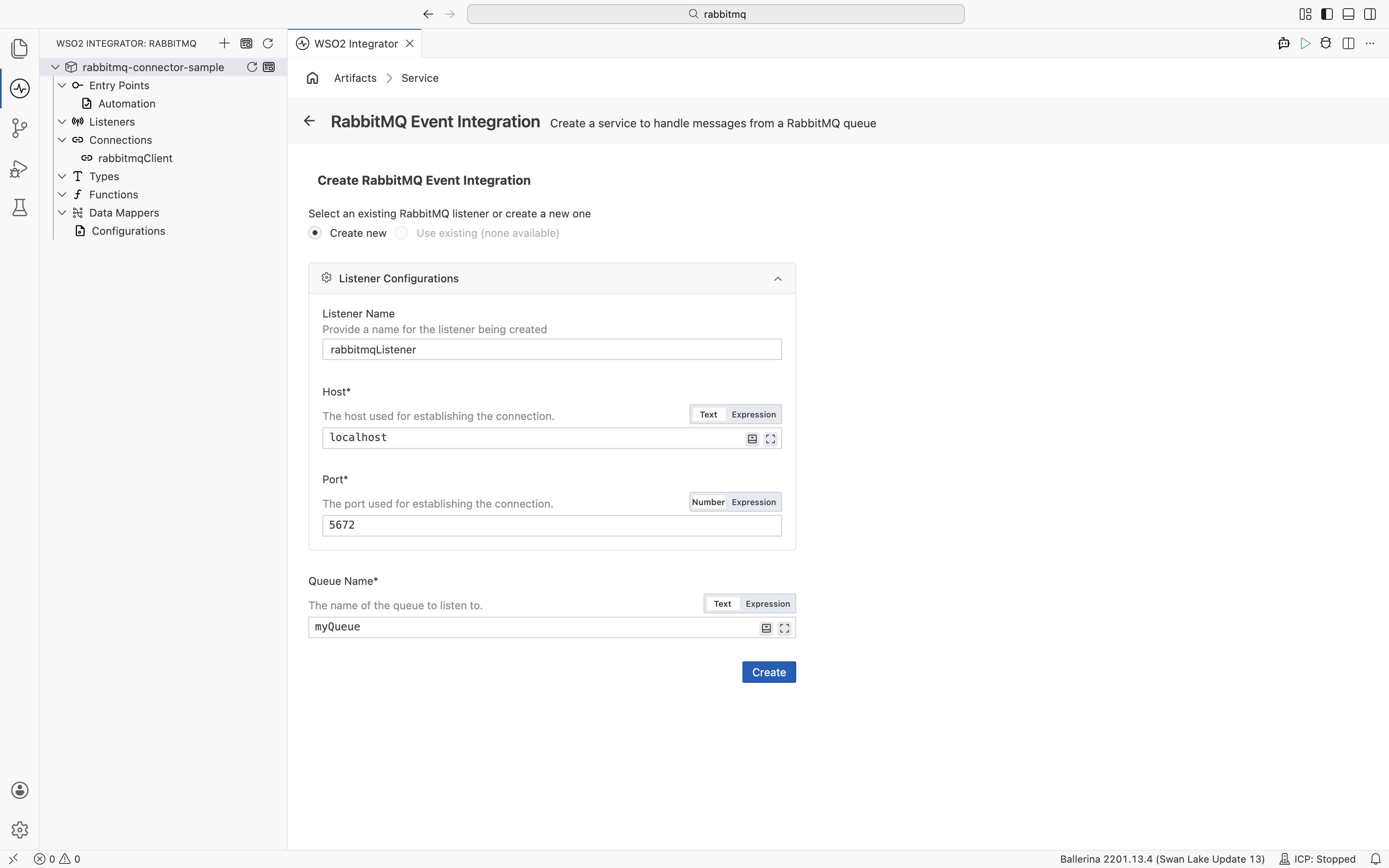Collapse the Types tree node

pyautogui.click(x=62, y=176)
